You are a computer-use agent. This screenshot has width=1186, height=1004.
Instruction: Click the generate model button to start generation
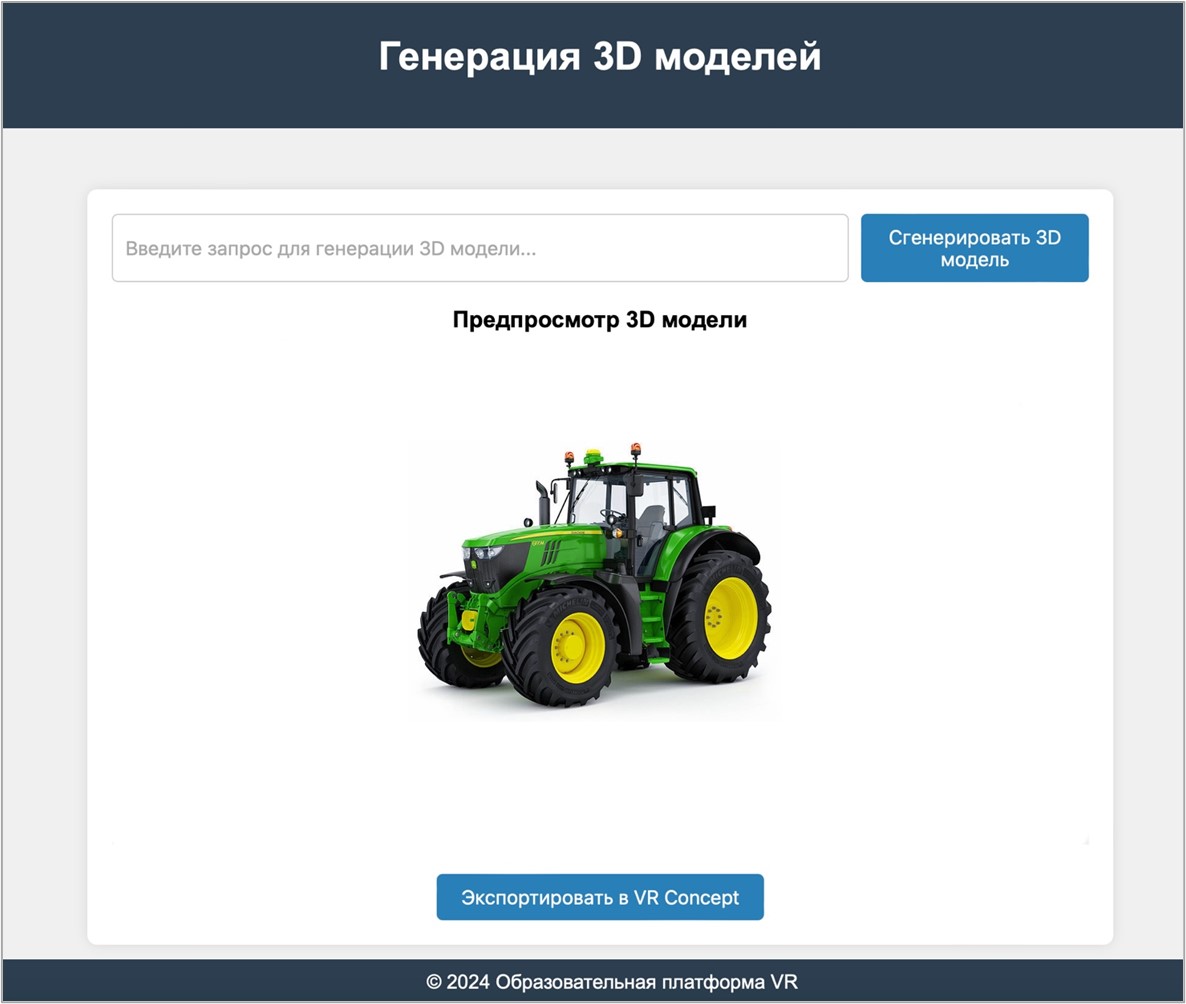(x=974, y=248)
